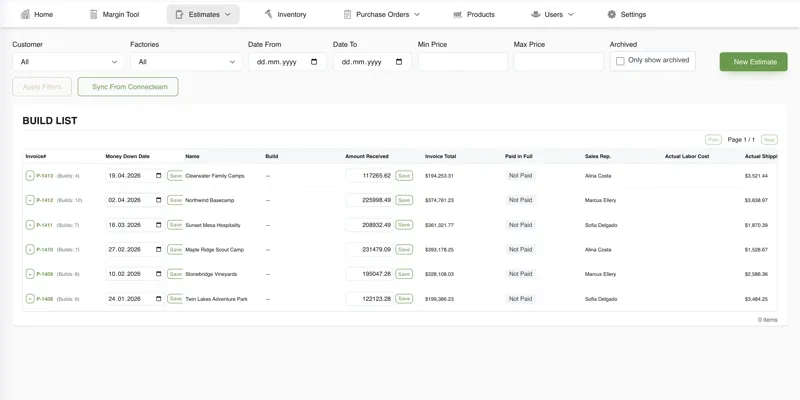Click the Min Price input field

[463, 62]
